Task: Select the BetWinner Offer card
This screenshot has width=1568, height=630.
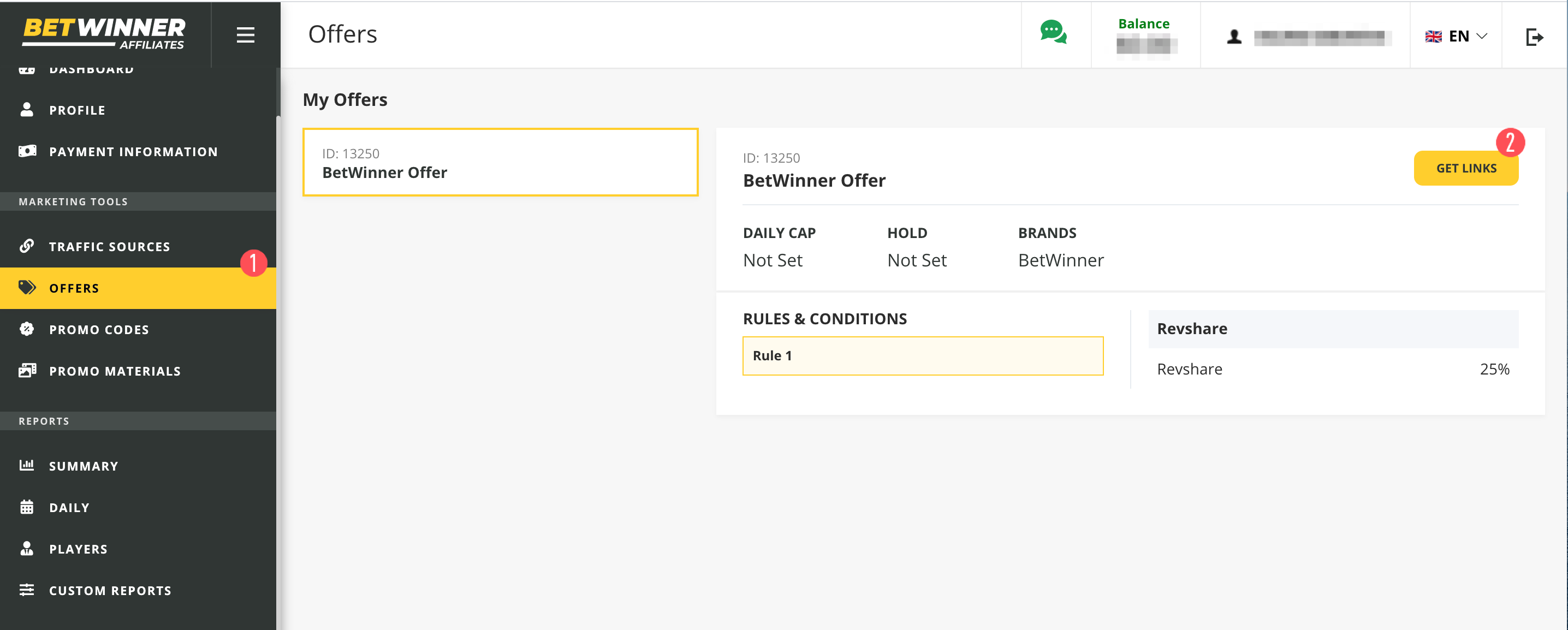Action: (x=500, y=163)
